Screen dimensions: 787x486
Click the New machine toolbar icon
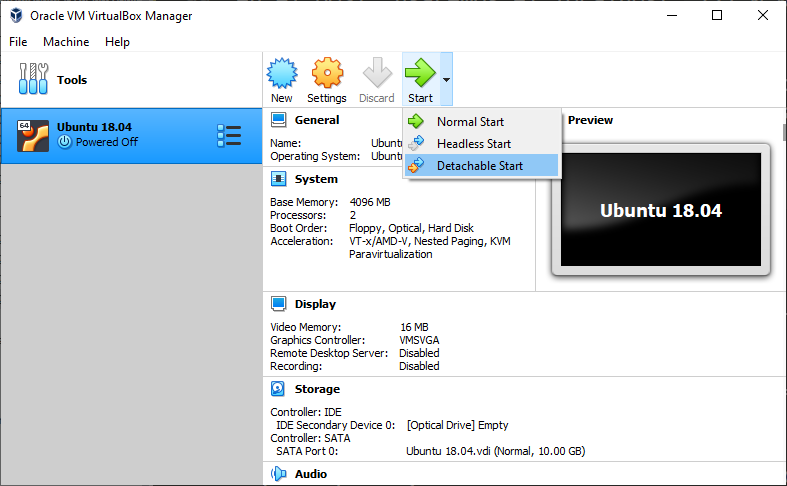(x=282, y=73)
